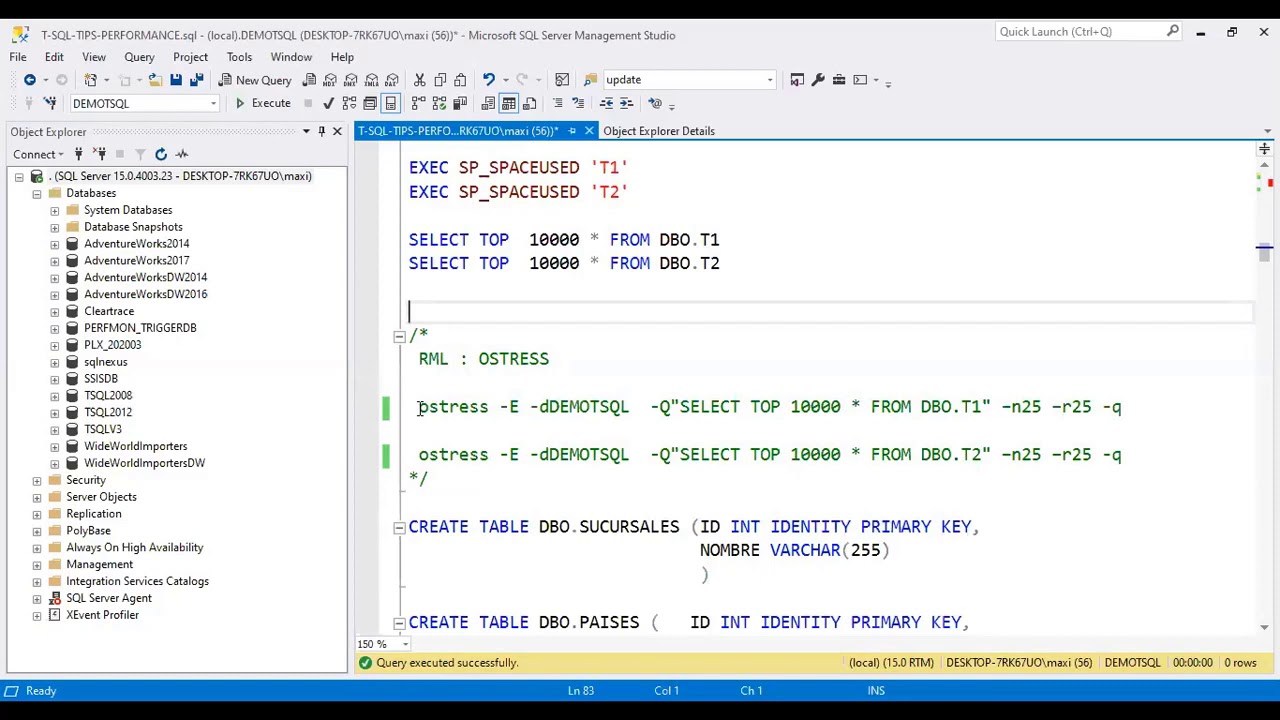This screenshot has height=720, width=1280.
Task: Switch output to Results to Text
Action: 488,103
